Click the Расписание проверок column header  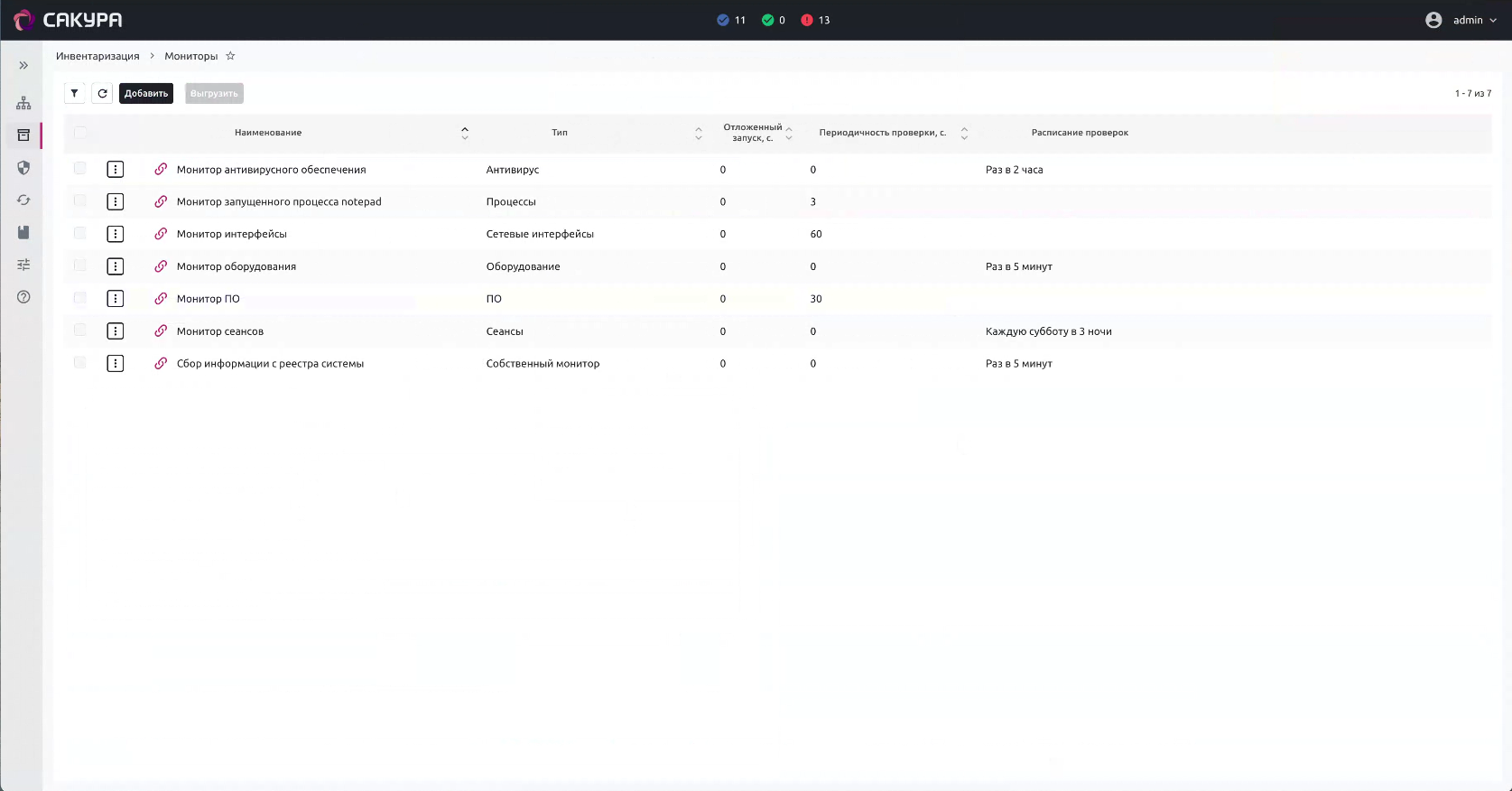point(1080,133)
